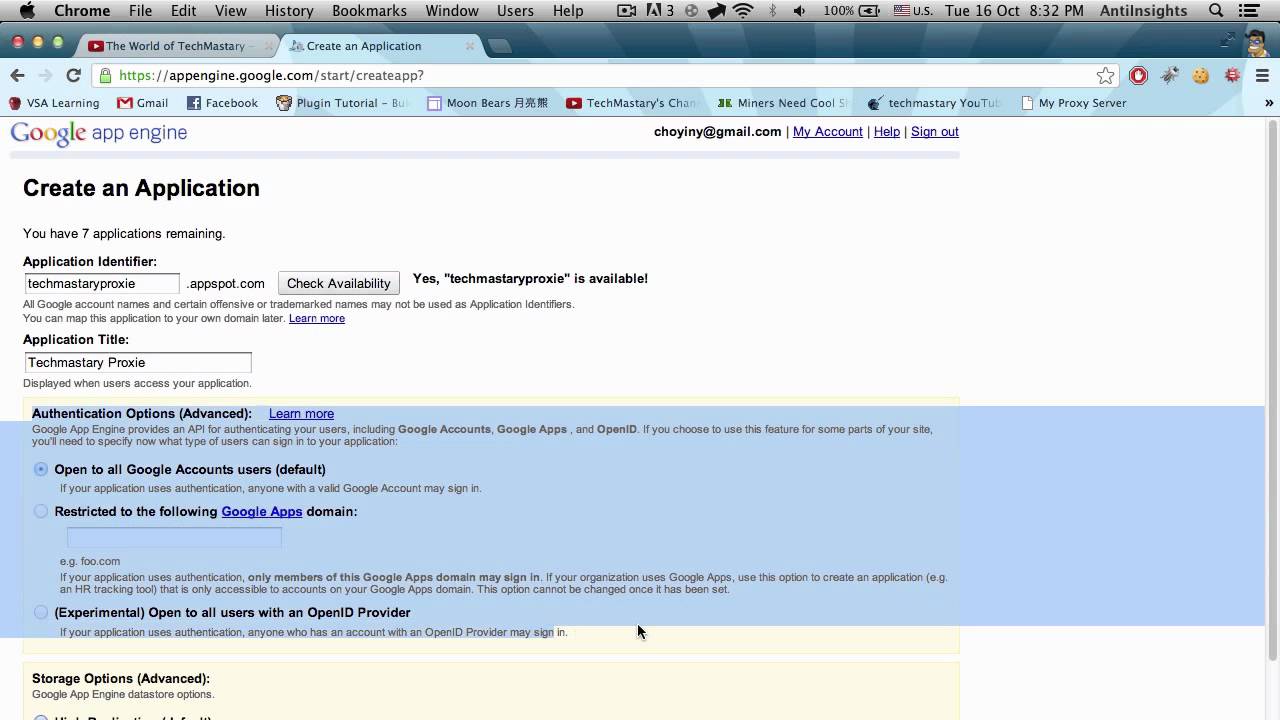Open the Wi-Fi status menu
Viewport: 1280px width, 720px height.
coord(743,11)
